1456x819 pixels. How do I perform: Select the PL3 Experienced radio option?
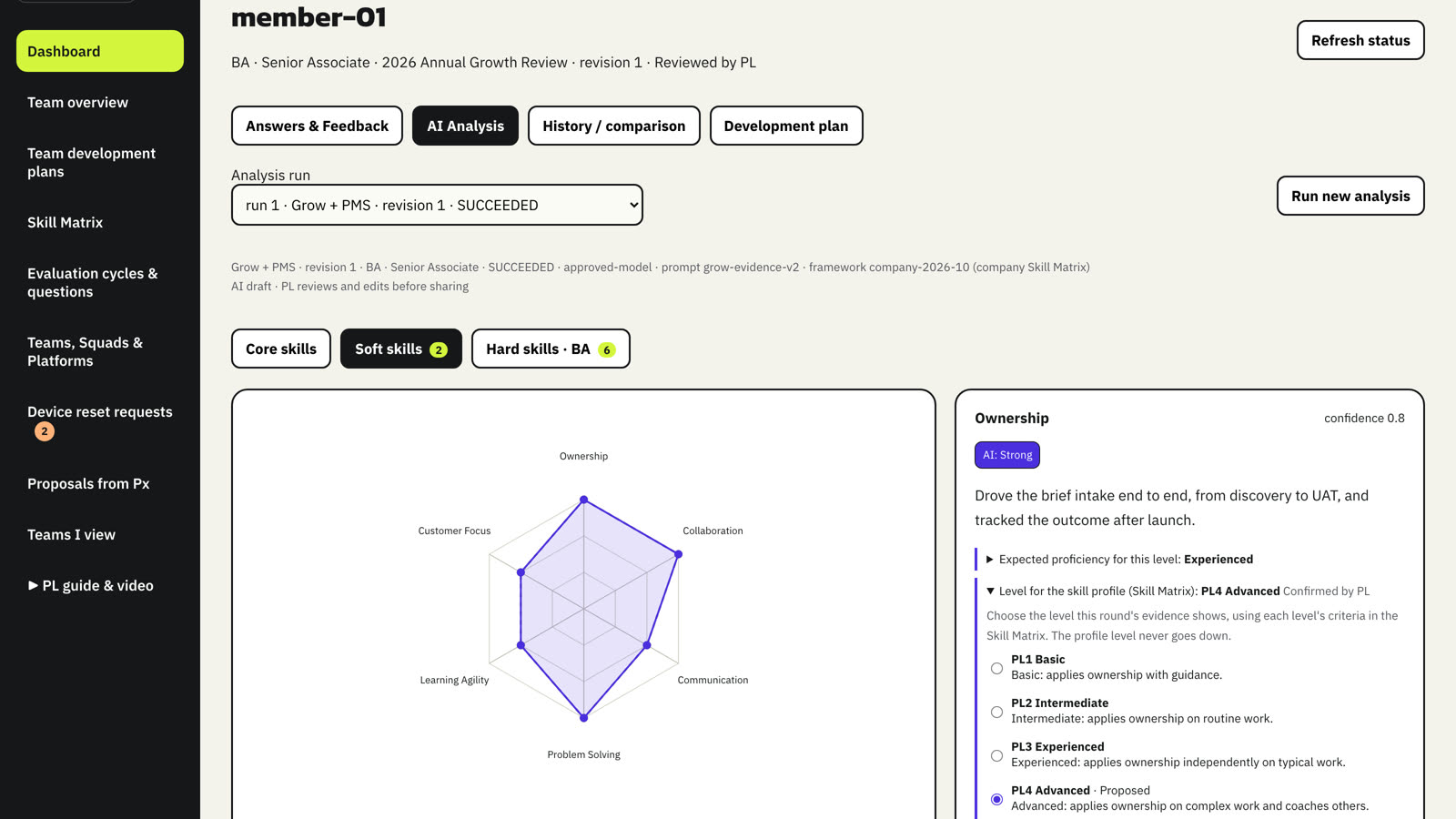[997, 755]
